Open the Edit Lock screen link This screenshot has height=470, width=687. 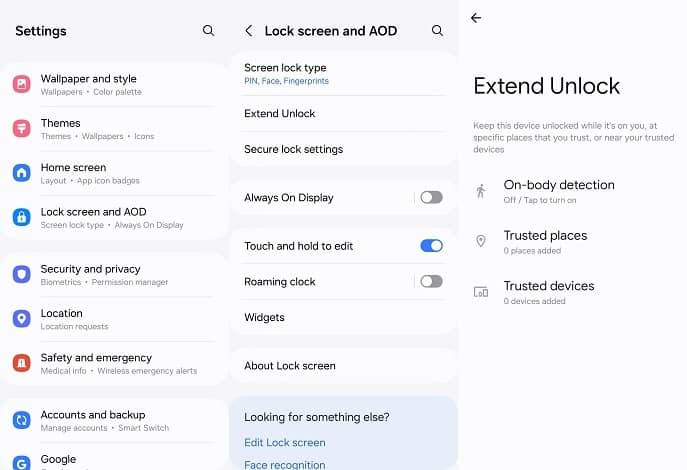point(285,442)
